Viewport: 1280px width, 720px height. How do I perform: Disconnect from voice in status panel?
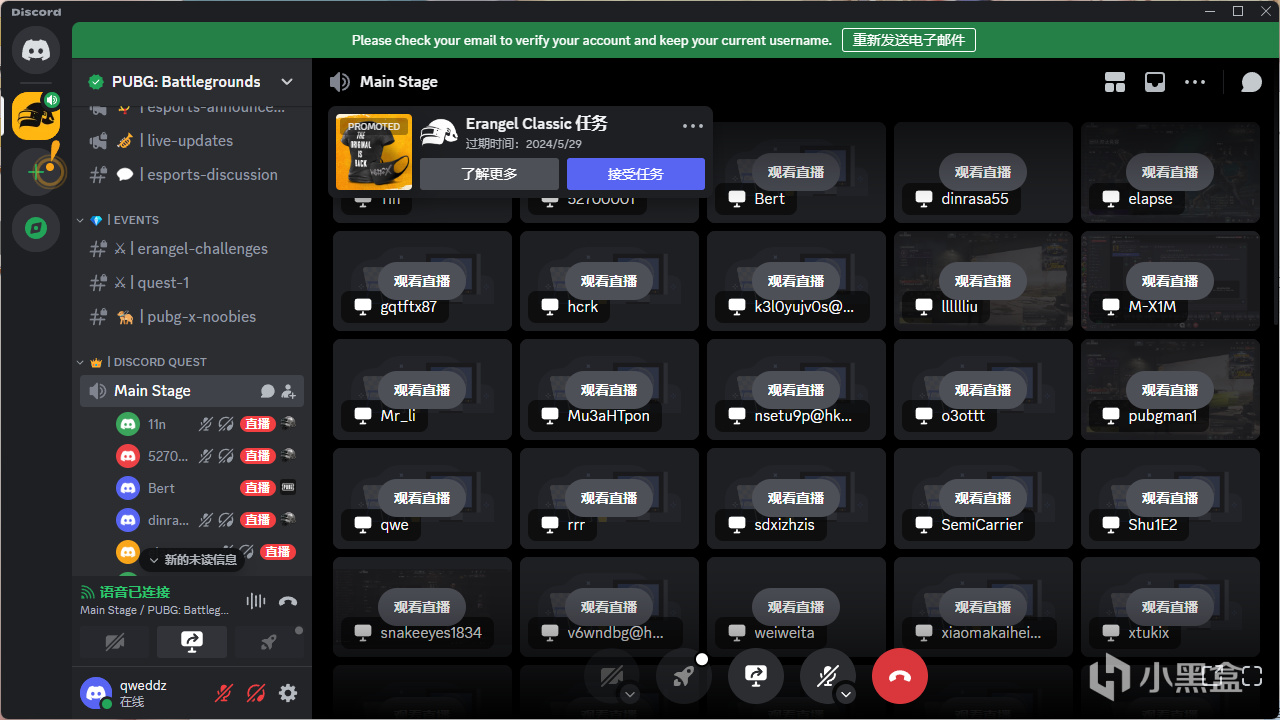[288, 601]
